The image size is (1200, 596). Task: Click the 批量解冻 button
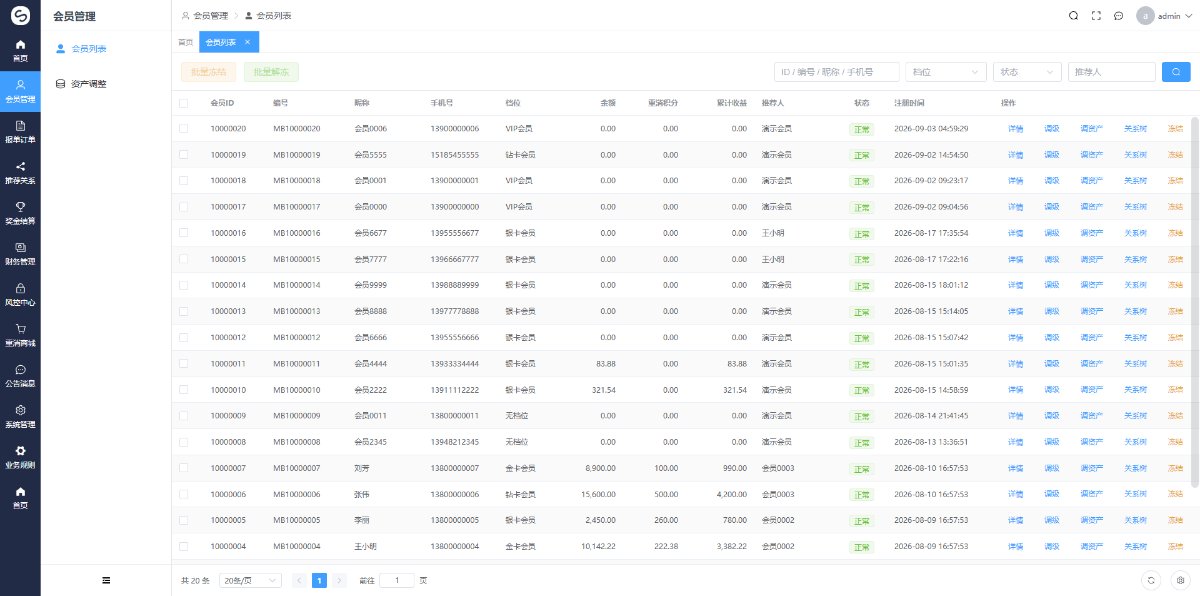[x=271, y=72]
